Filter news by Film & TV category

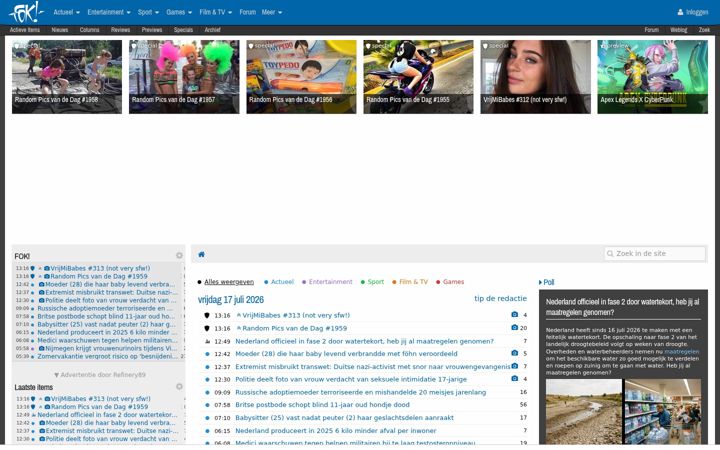coord(413,282)
